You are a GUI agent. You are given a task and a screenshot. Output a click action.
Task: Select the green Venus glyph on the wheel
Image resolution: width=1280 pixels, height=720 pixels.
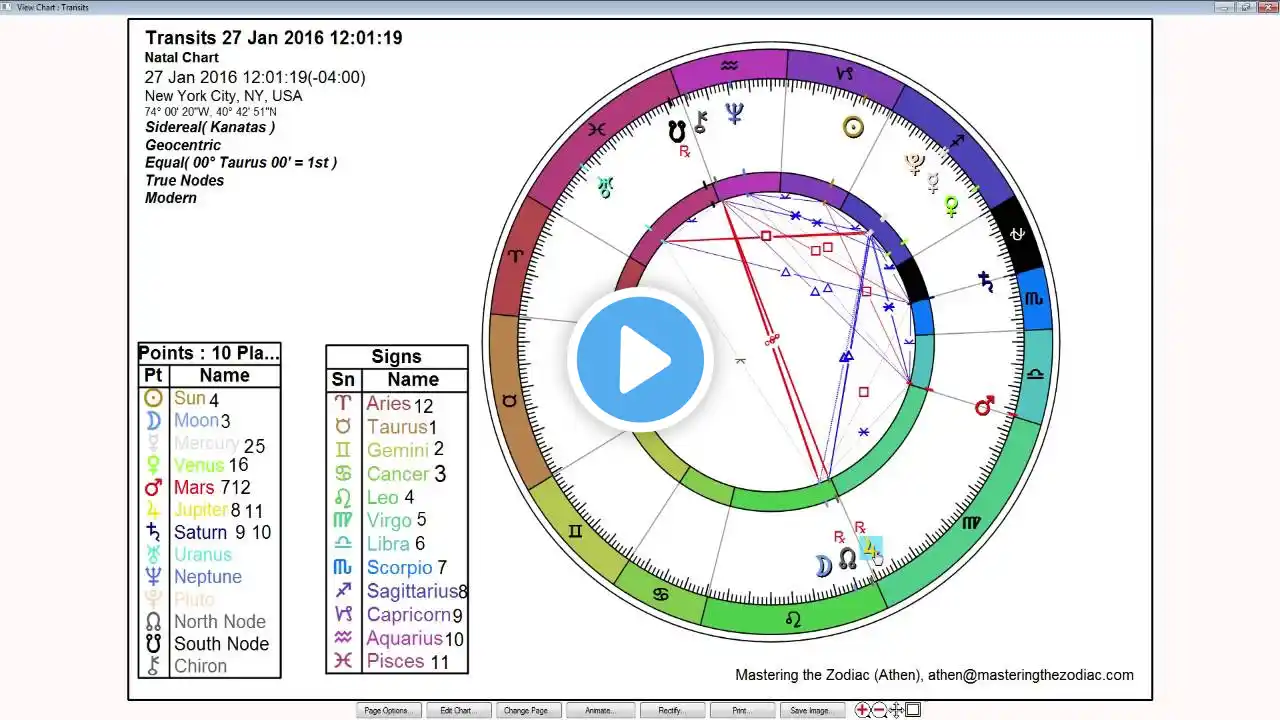point(951,206)
